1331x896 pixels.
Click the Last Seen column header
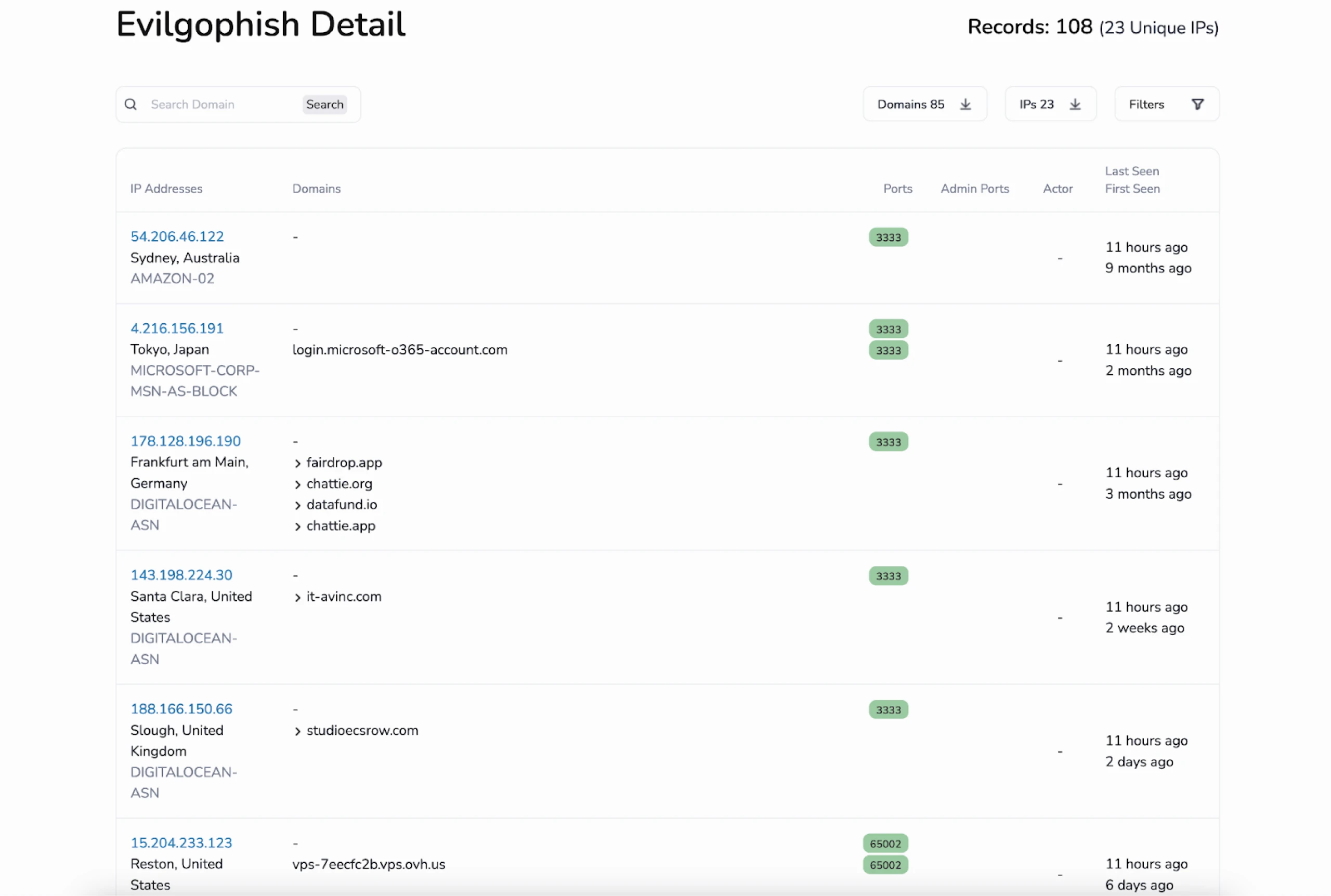[1132, 171]
